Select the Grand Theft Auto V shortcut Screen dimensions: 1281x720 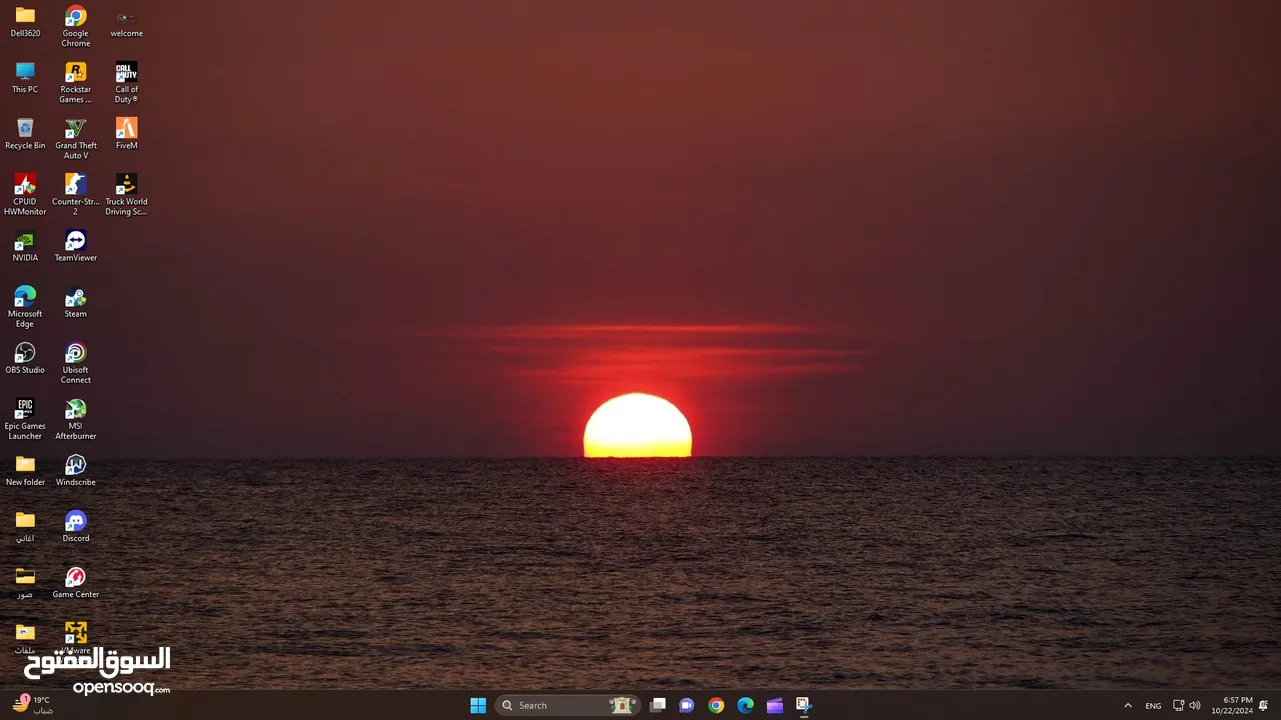(76, 138)
